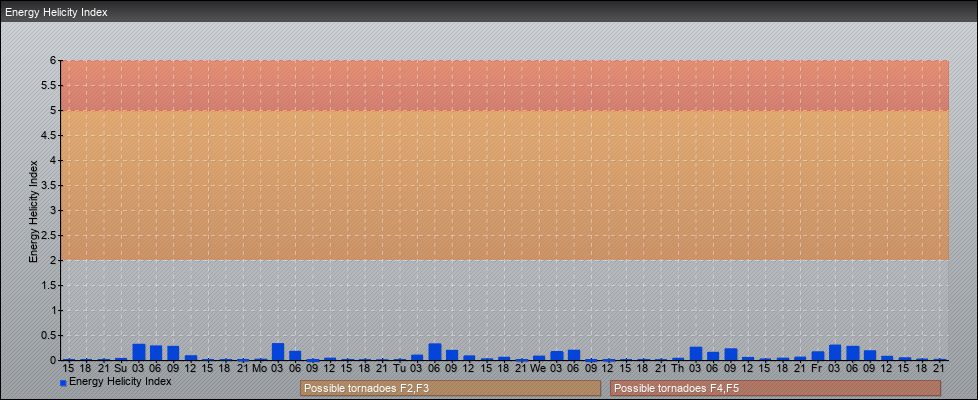The height and width of the screenshot is (400, 978).
Task: Click the y-axis value 5.5
Action: click(x=49, y=85)
